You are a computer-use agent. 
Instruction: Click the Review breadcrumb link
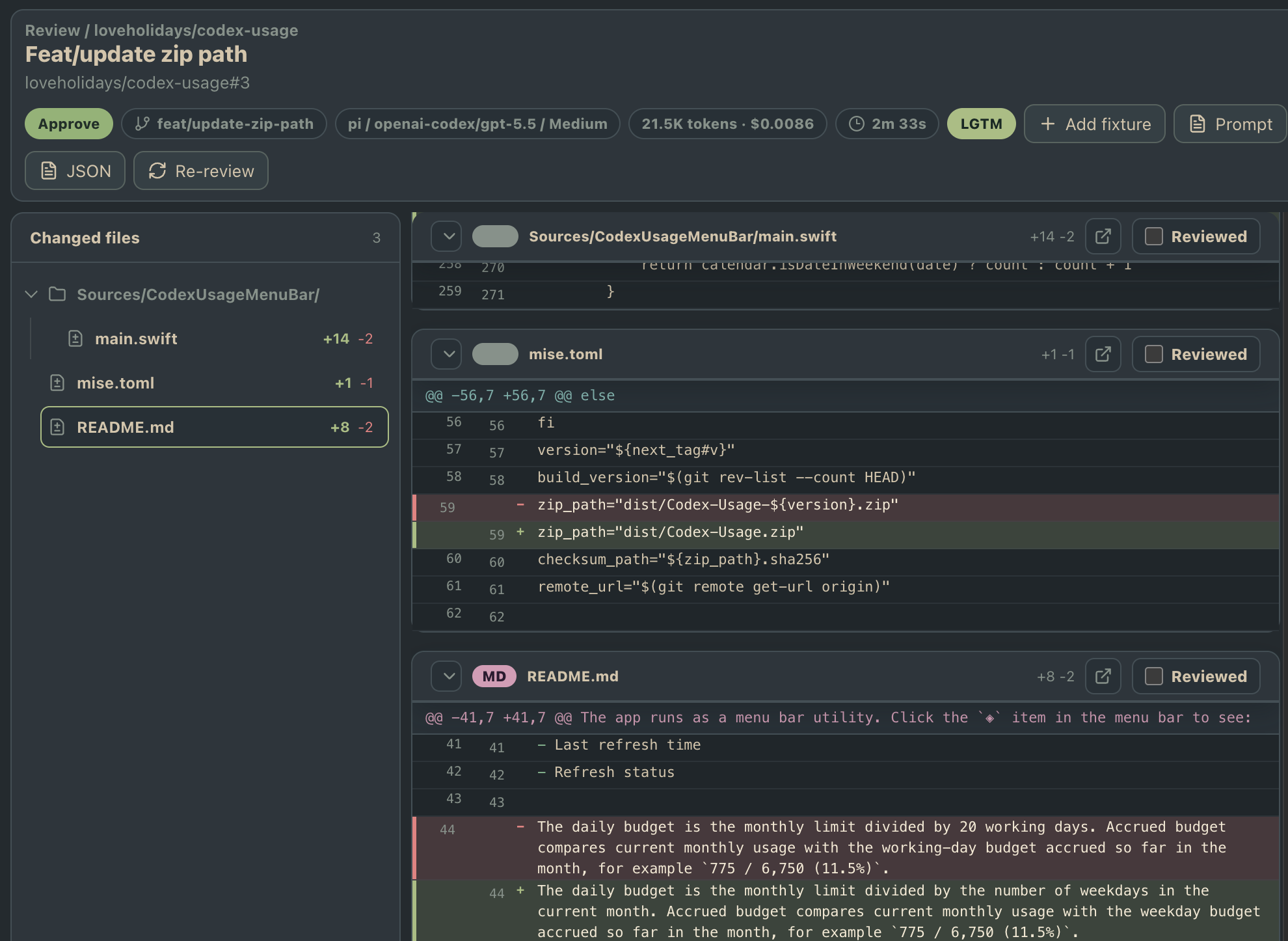coord(52,31)
